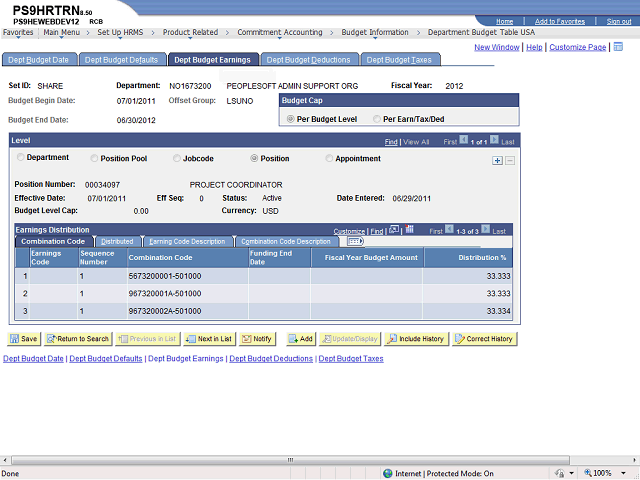Open the Budget Information breadcrumb menu
The height and width of the screenshot is (480, 640).
tap(375, 33)
